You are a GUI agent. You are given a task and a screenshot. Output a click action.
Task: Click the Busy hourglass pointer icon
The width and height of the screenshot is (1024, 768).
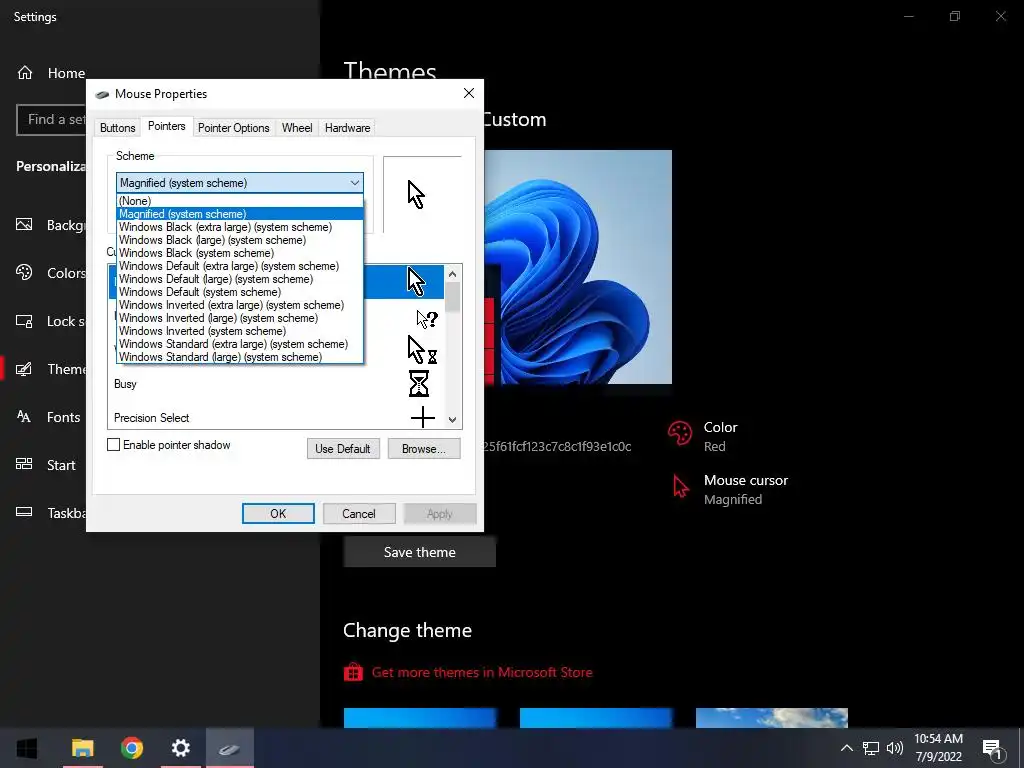tap(419, 383)
